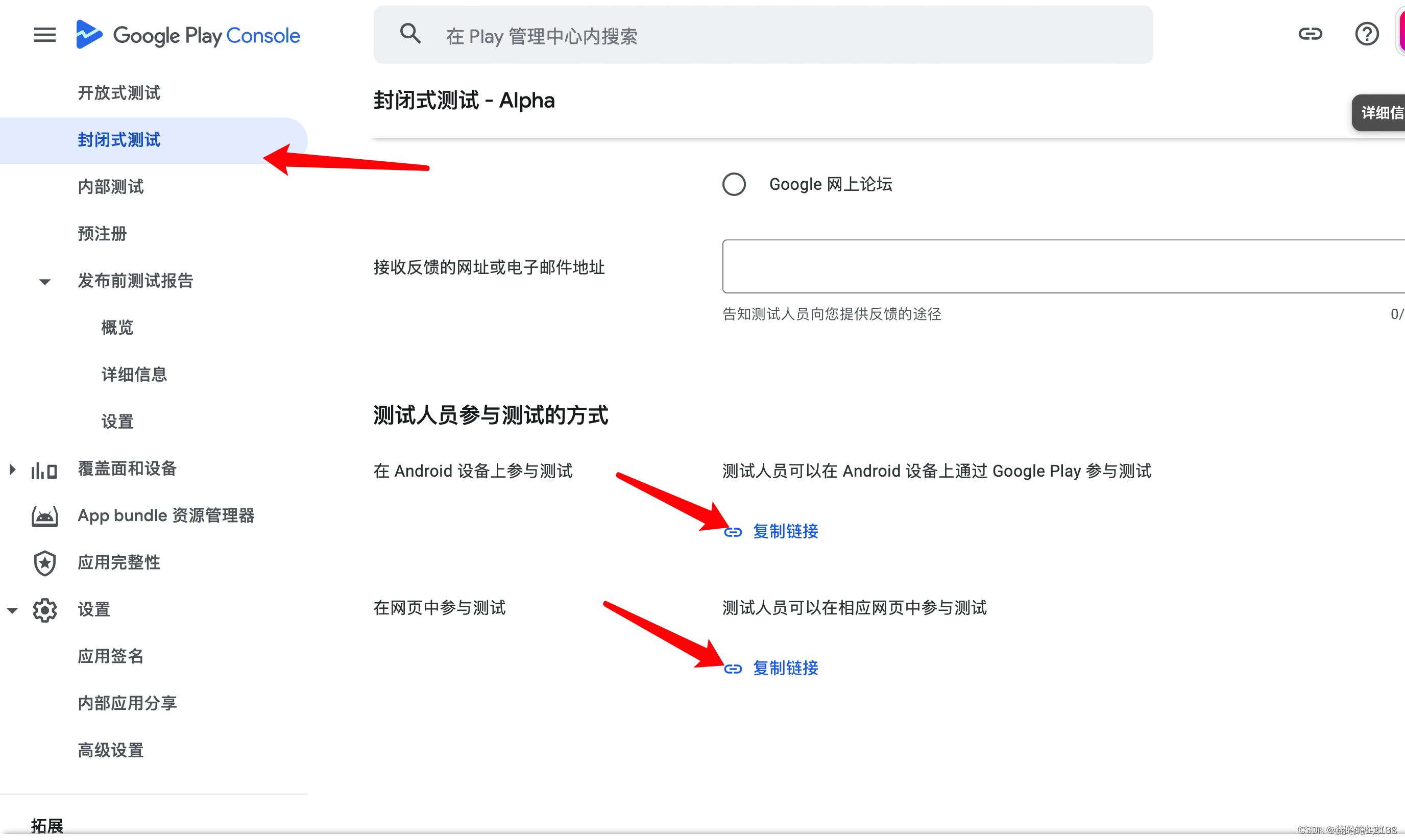Copy the web test link via 复制链接
Screen dimensions: 1405x840
click(x=786, y=668)
